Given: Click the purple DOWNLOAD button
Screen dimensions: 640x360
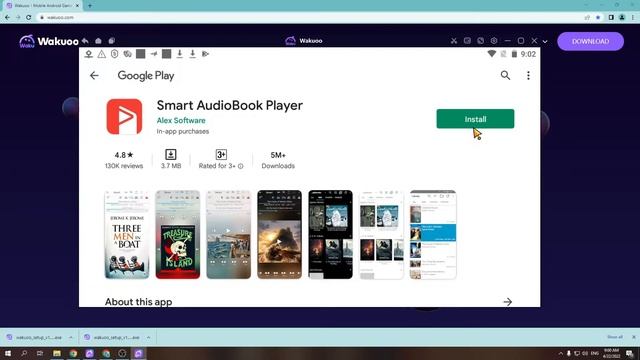Looking at the screenshot, I should coord(590,41).
